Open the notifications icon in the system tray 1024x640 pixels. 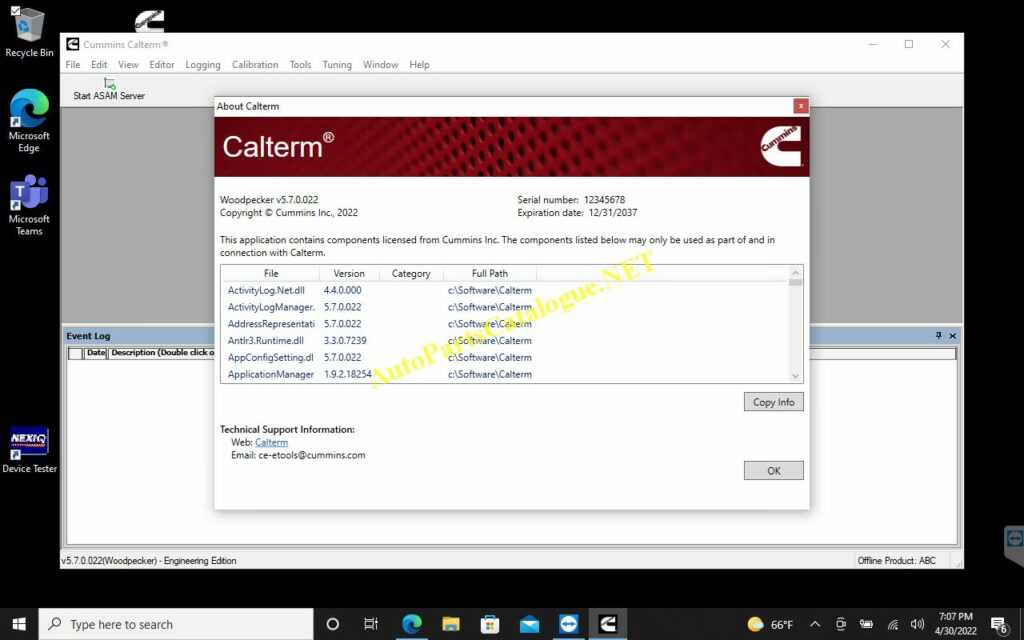[x=997, y=623]
